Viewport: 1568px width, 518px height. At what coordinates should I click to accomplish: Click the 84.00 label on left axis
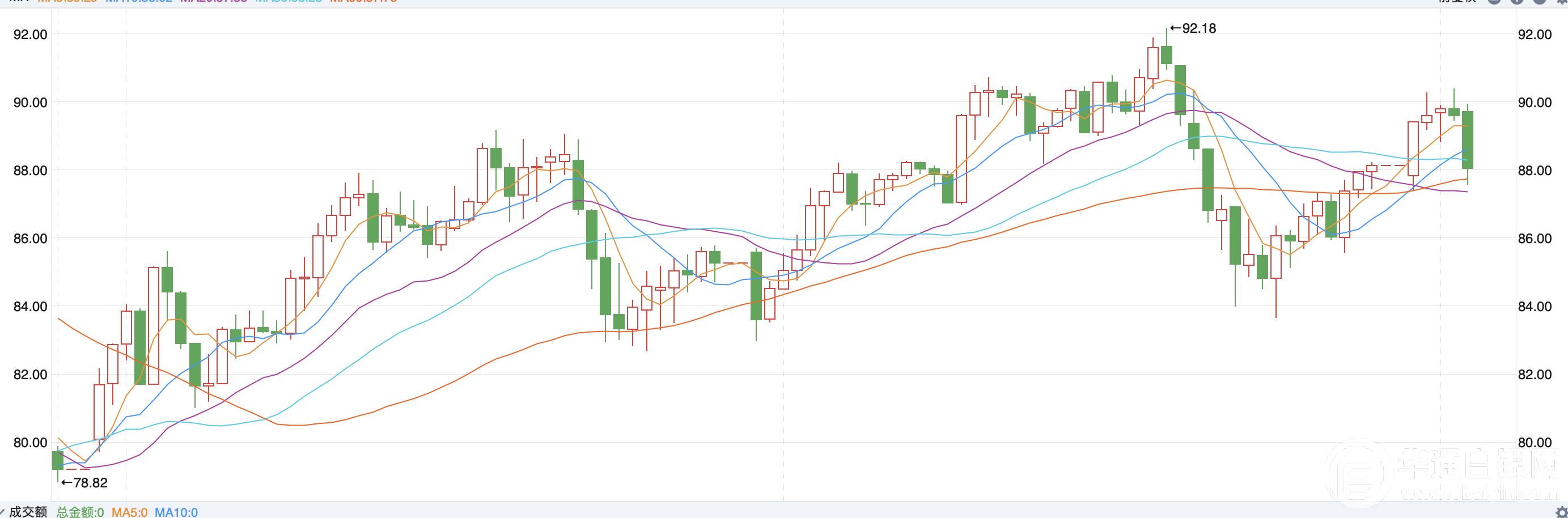click(31, 307)
